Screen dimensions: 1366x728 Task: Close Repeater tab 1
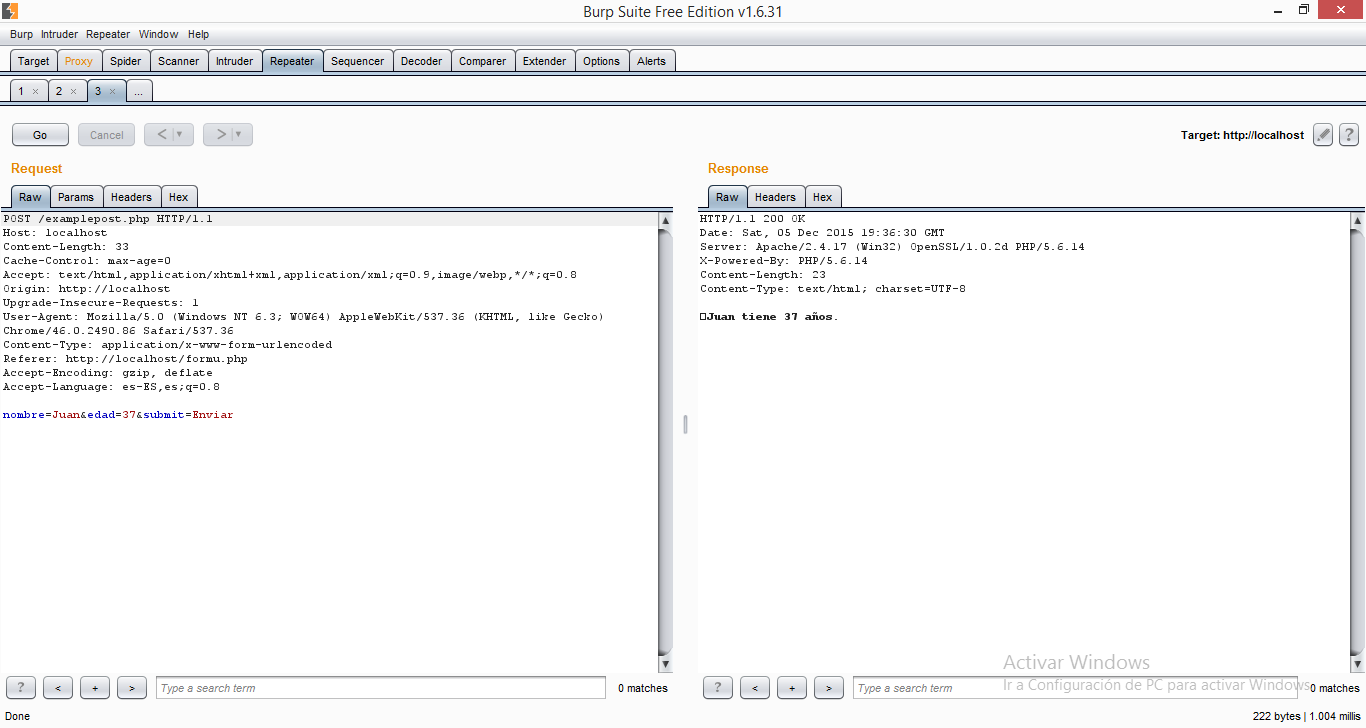tap(35, 92)
